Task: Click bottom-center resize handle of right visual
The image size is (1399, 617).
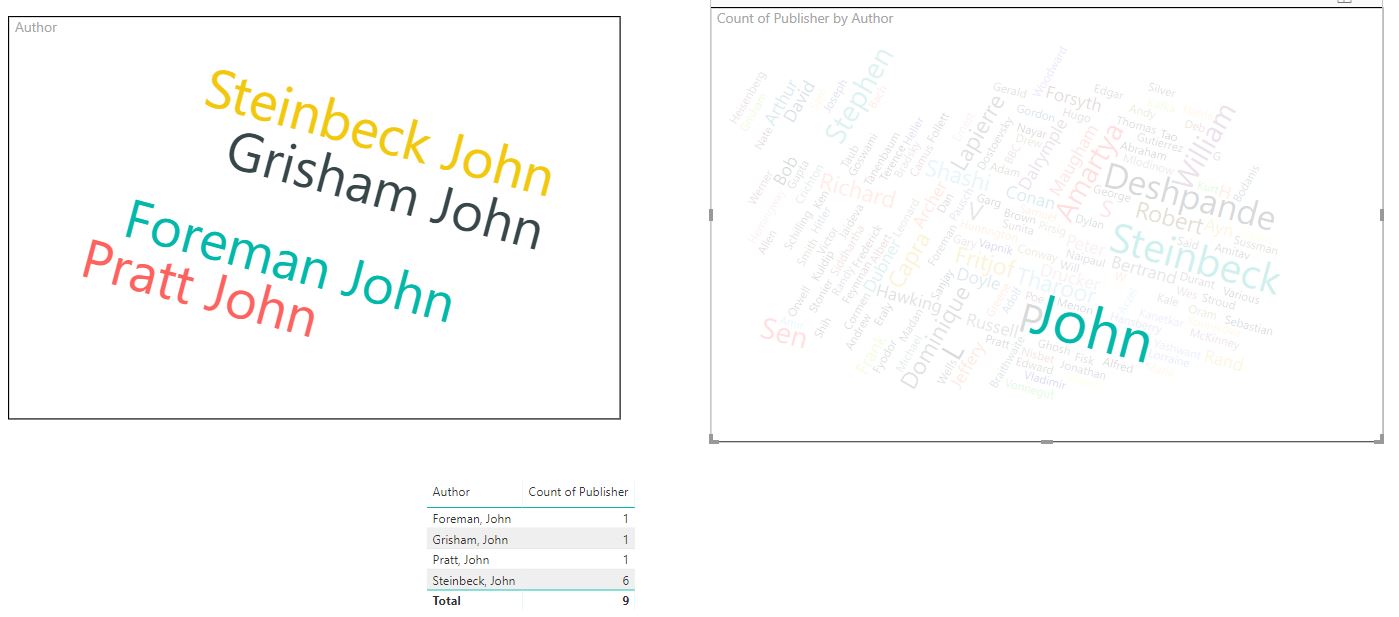Action: [1047, 441]
